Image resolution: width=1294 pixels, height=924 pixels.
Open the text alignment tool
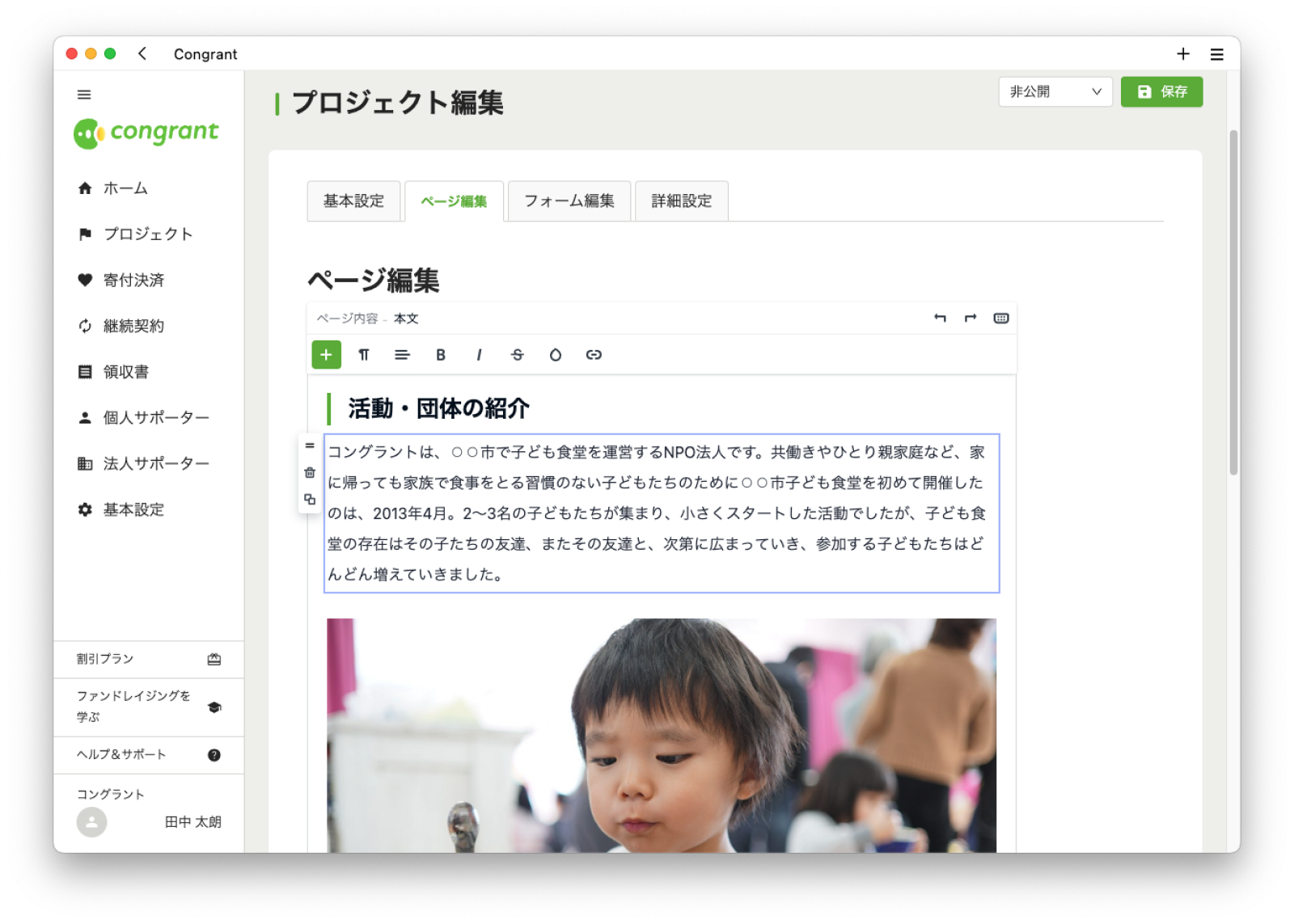(x=402, y=355)
